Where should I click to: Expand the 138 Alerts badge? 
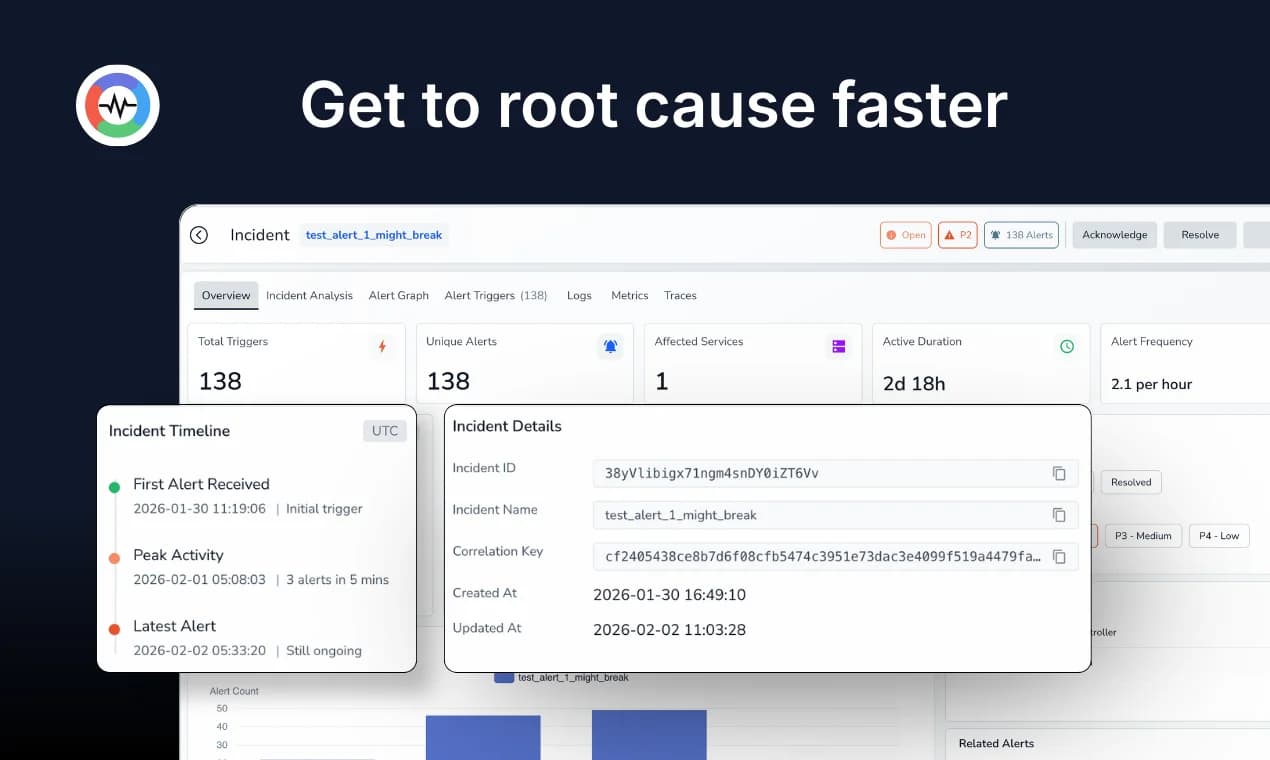pos(1021,234)
